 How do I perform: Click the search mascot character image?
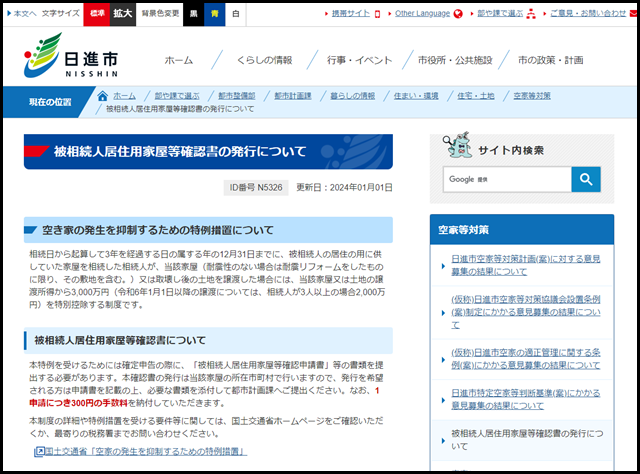[458, 145]
